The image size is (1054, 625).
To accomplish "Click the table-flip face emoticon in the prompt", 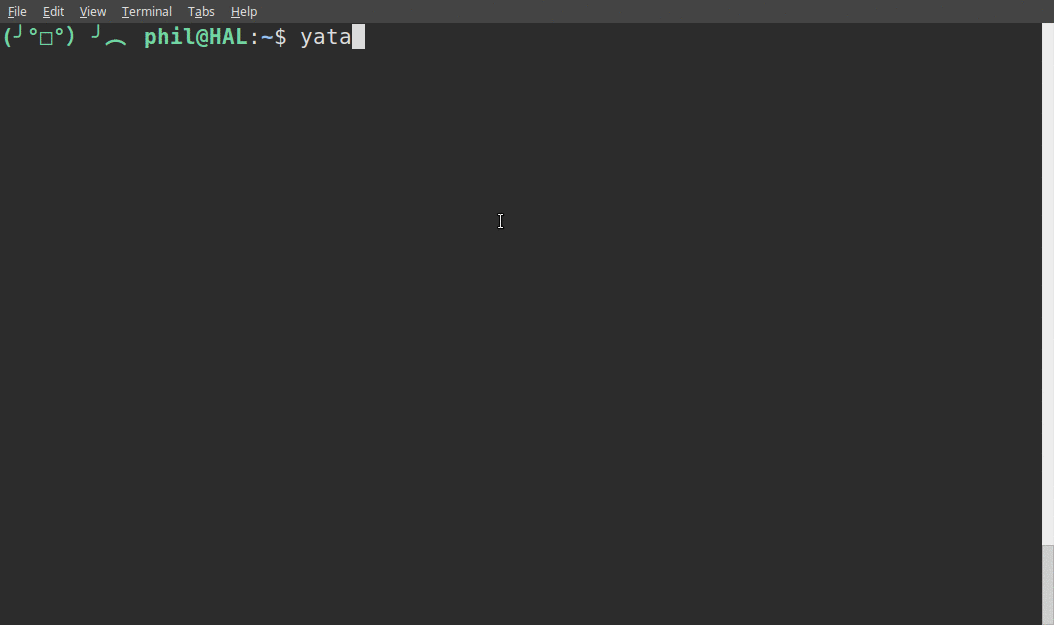I will [39, 36].
